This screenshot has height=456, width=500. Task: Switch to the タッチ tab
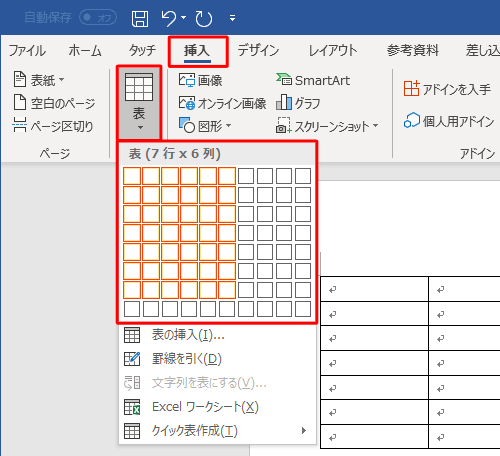coord(142,51)
